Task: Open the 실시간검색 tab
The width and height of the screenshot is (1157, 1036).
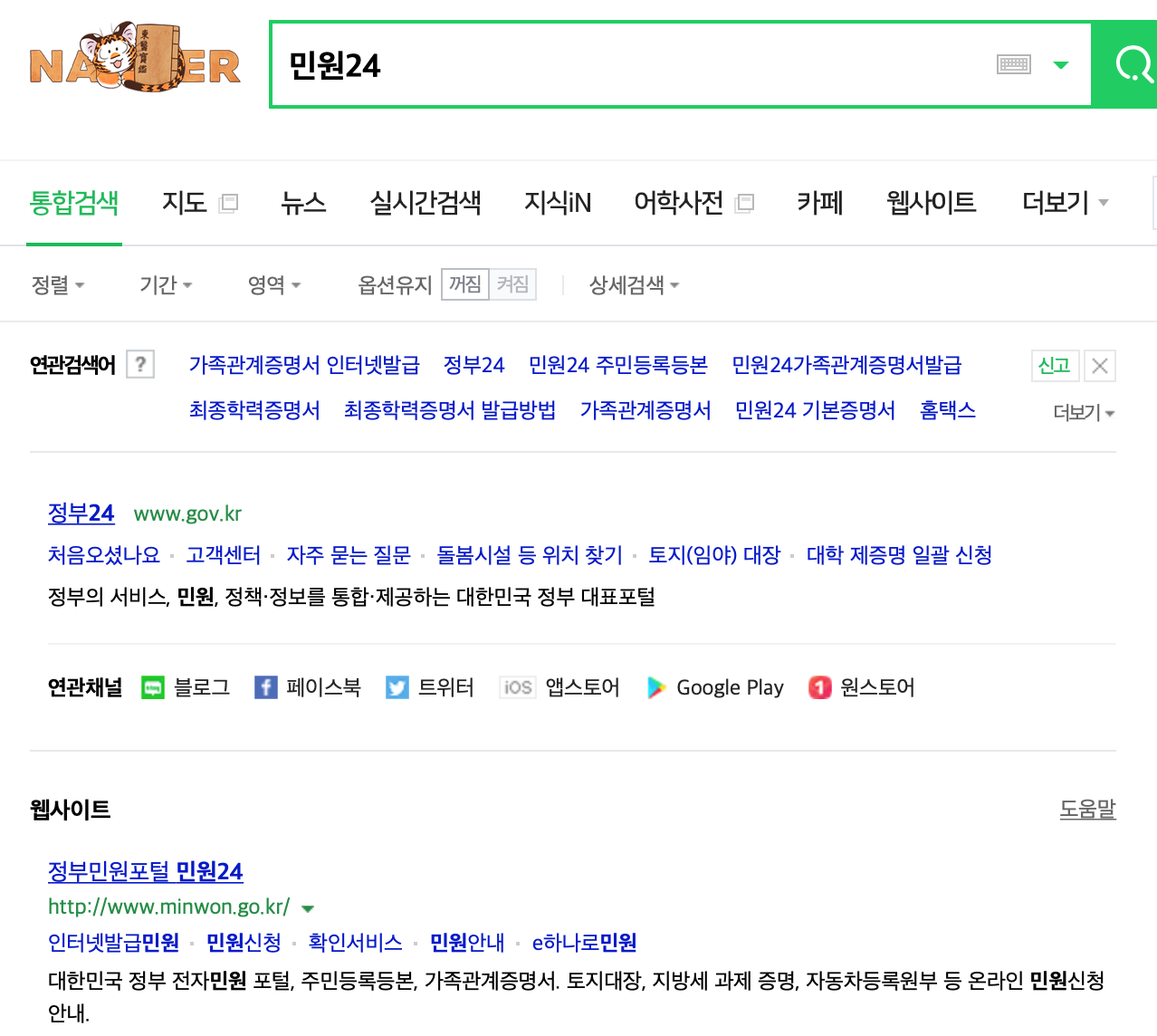Action: [x=426, y=203]
